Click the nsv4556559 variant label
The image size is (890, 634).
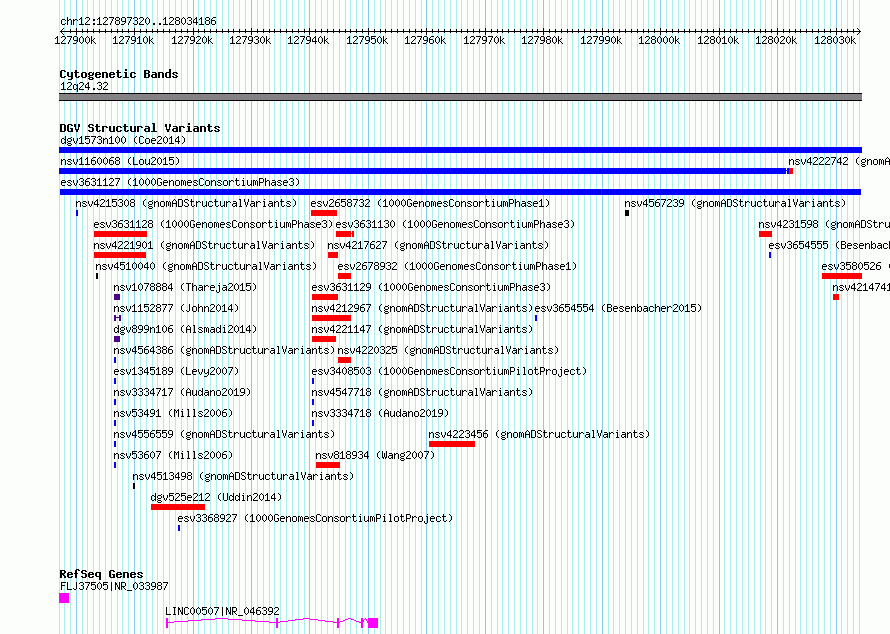[224, 434]
